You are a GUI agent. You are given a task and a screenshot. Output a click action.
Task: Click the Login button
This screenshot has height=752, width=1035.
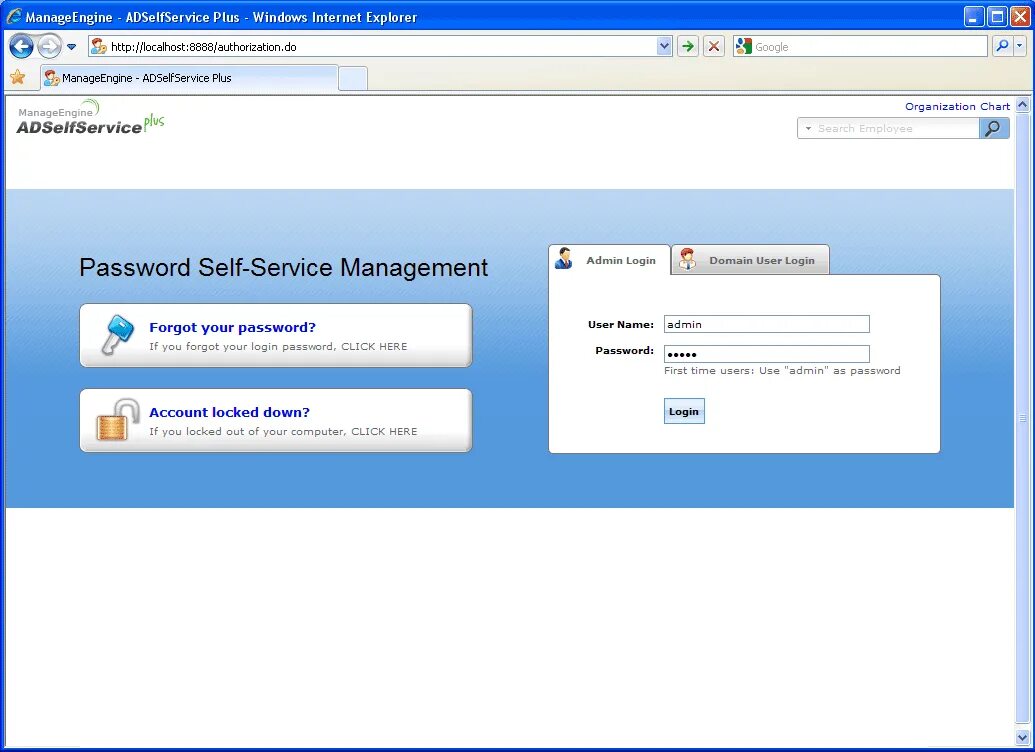coord(684,411)
